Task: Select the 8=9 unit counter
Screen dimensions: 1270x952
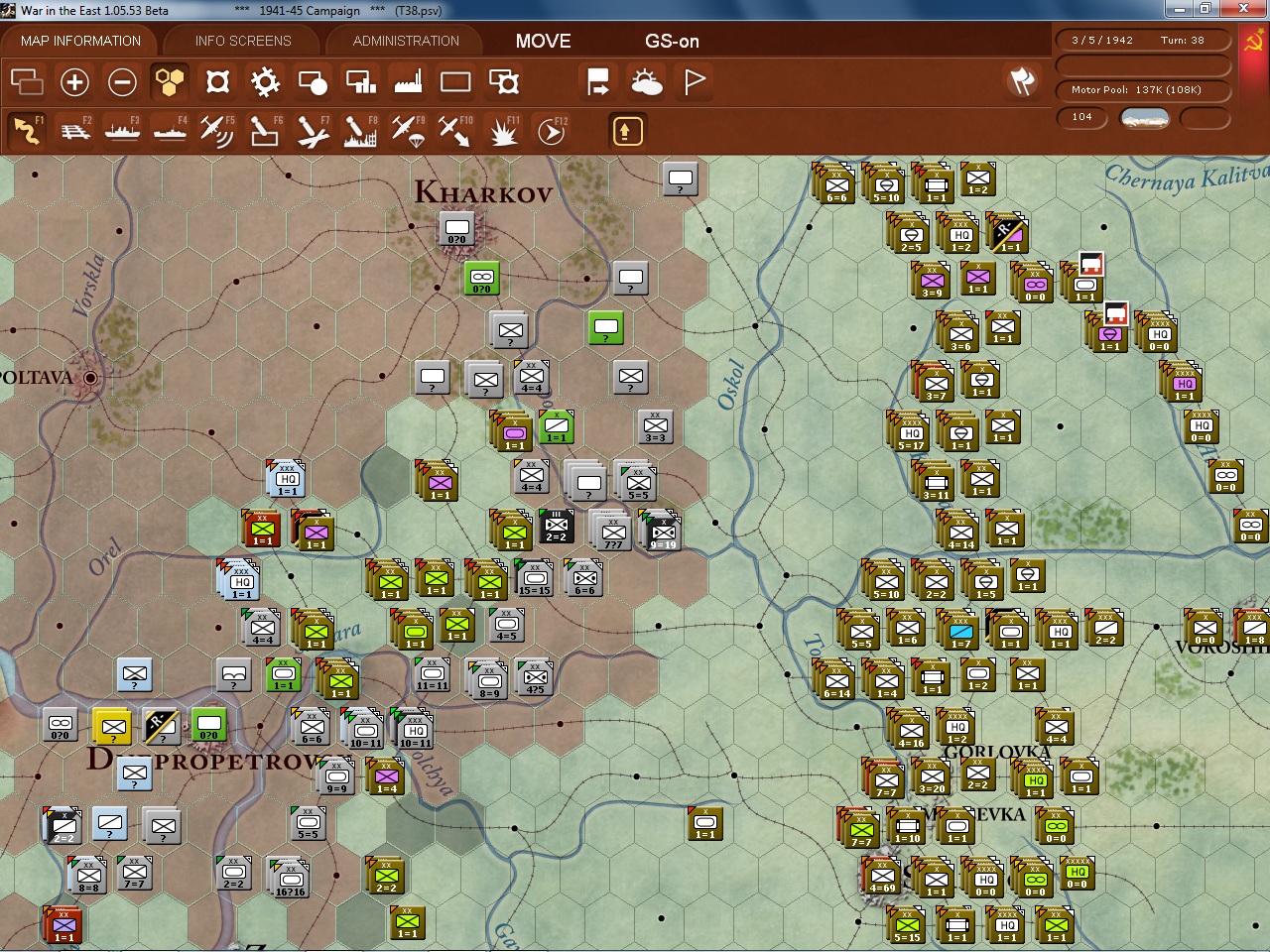Action: click(489, 679)
